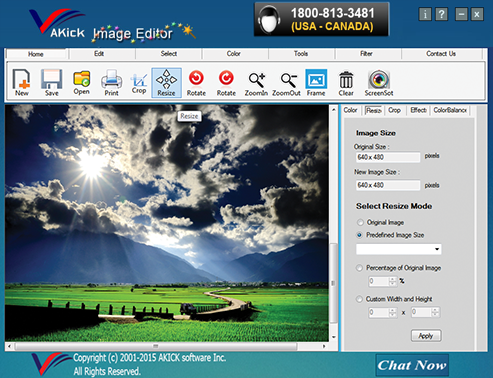This screenshot has height=378, width=493.
Task: Switch to the Color side panel tab
Action: pos(350,110)
